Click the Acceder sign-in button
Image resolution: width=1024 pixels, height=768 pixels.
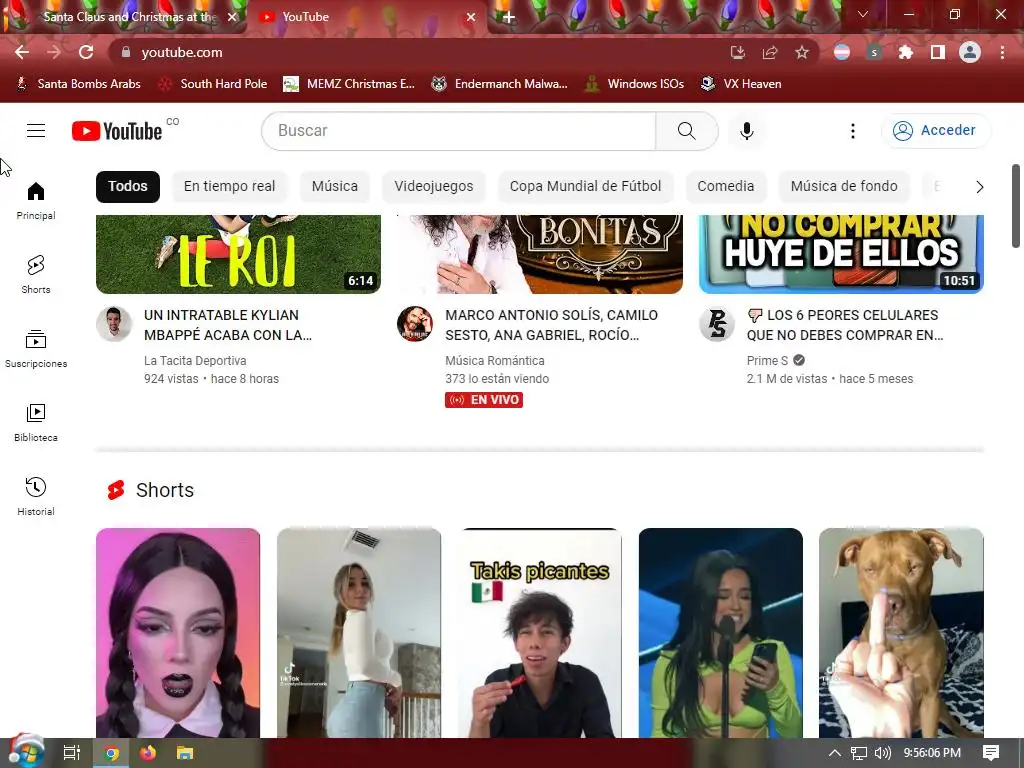click(x=935, y=131)
